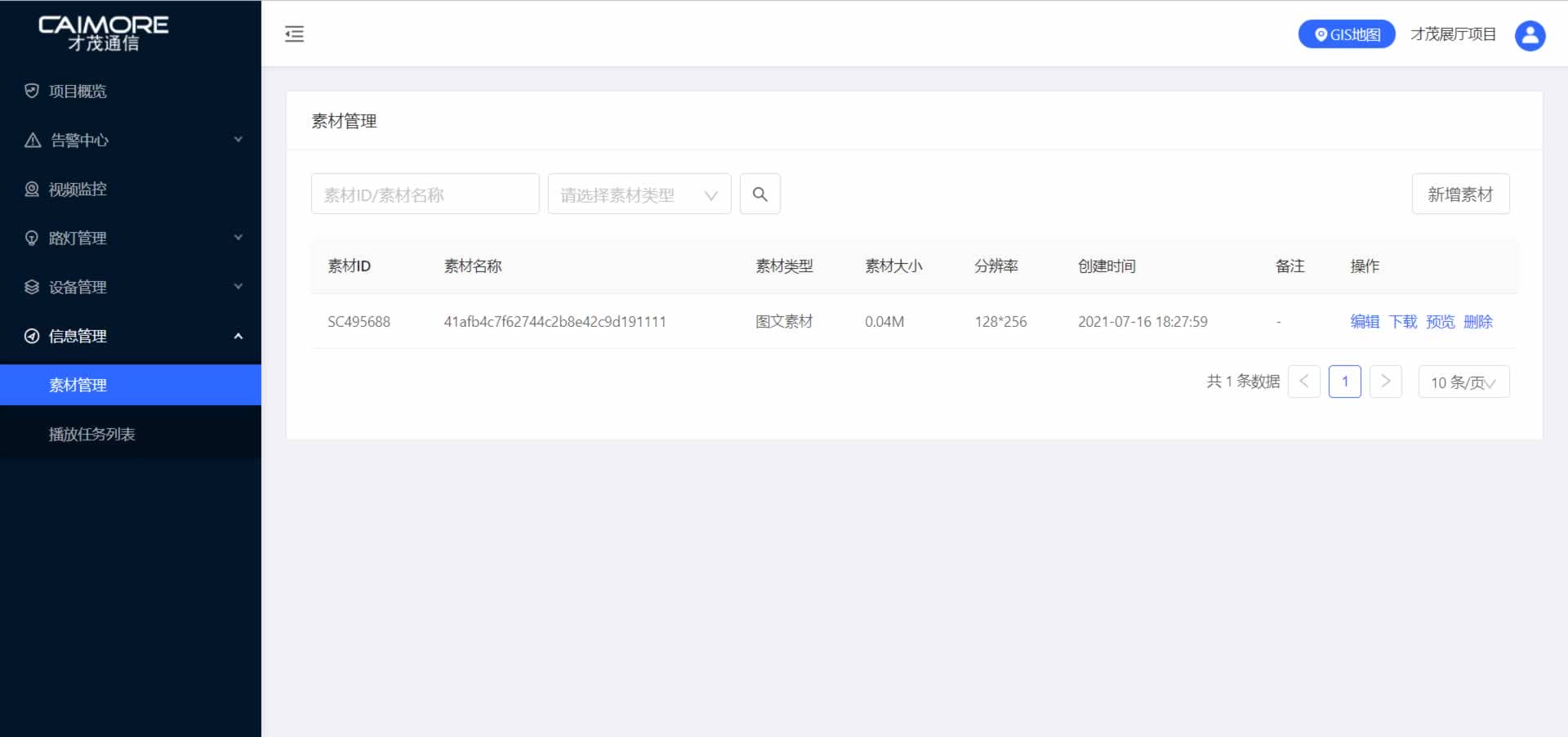
Task: Open the 请选择素材类型 material type dropdown
Action: [x=639, y=194]
